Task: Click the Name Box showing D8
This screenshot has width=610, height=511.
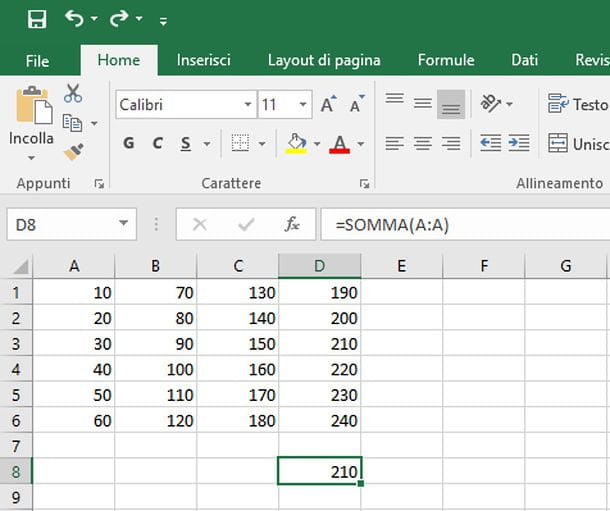Action: tap(61, 224)
